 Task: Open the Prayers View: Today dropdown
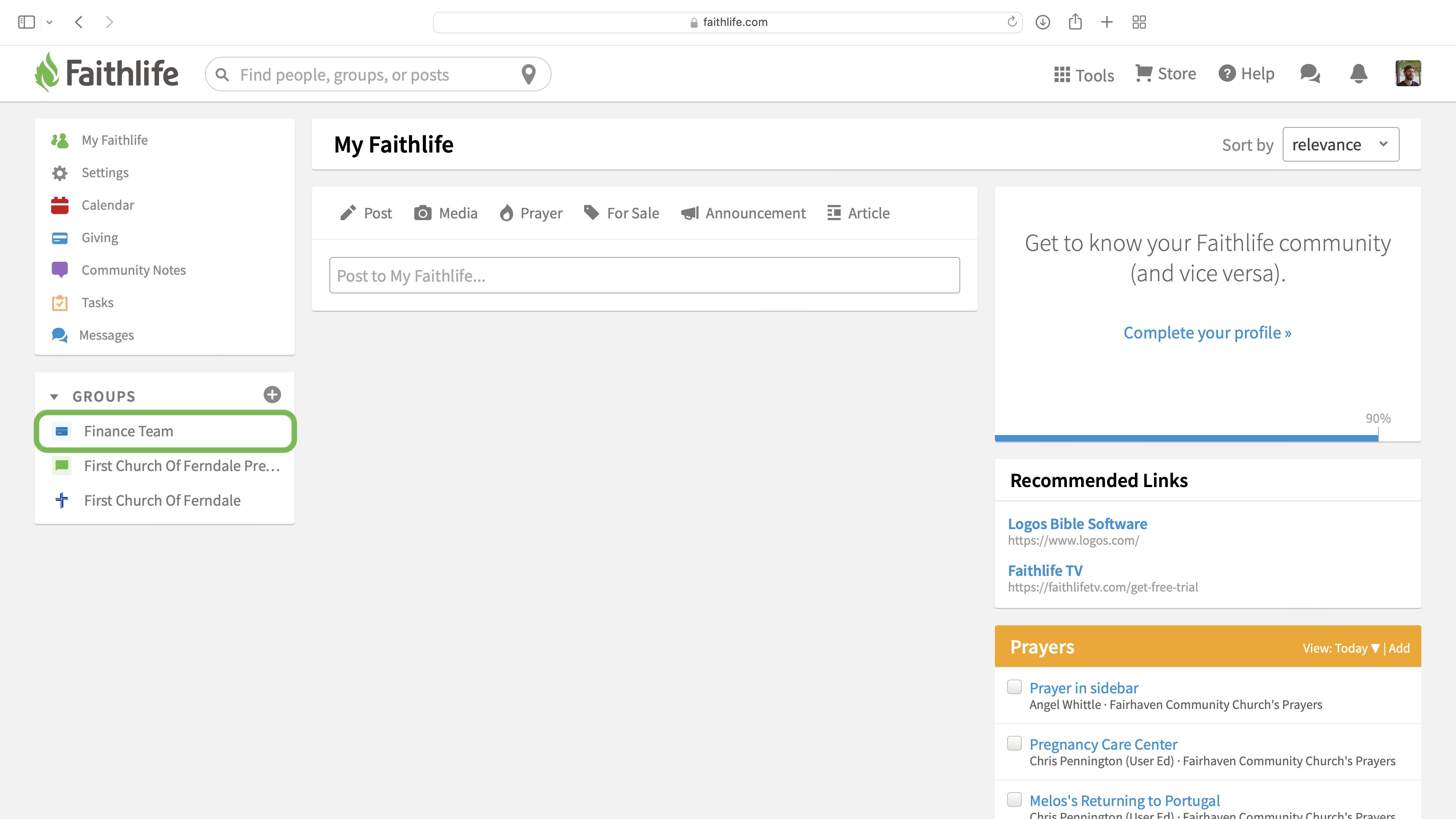point(1341,648)
